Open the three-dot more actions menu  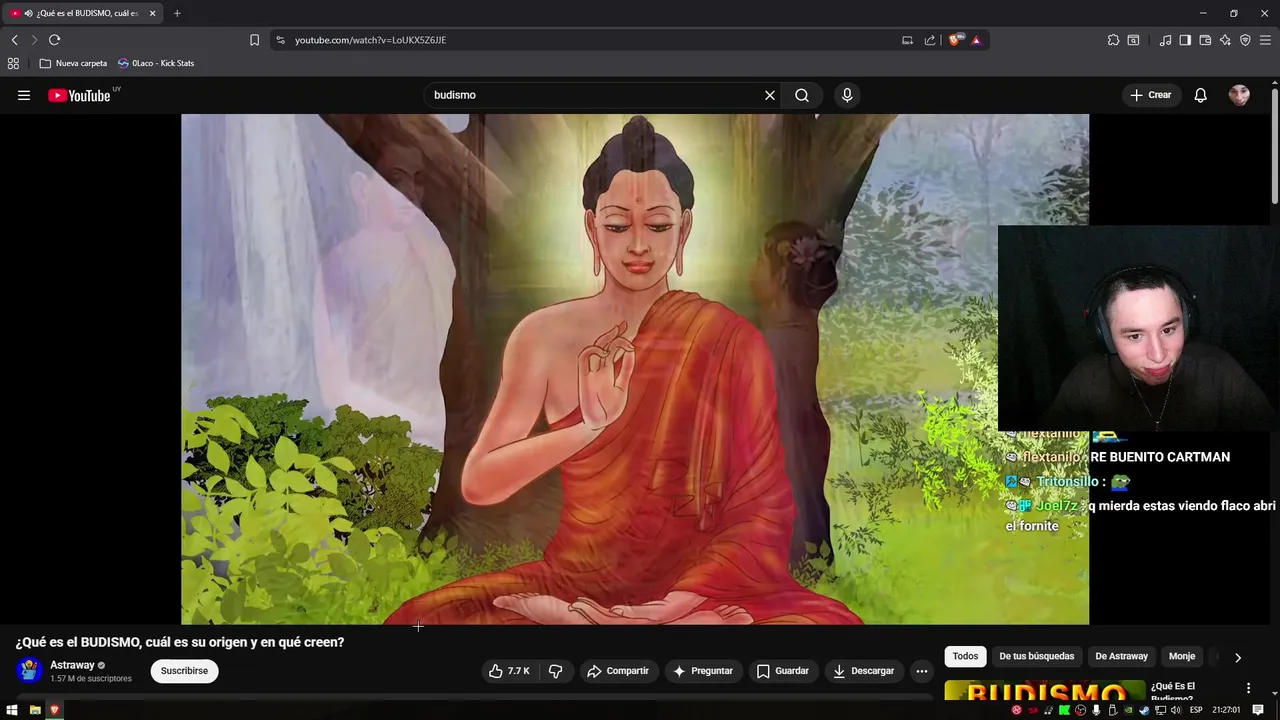(922, 671)
